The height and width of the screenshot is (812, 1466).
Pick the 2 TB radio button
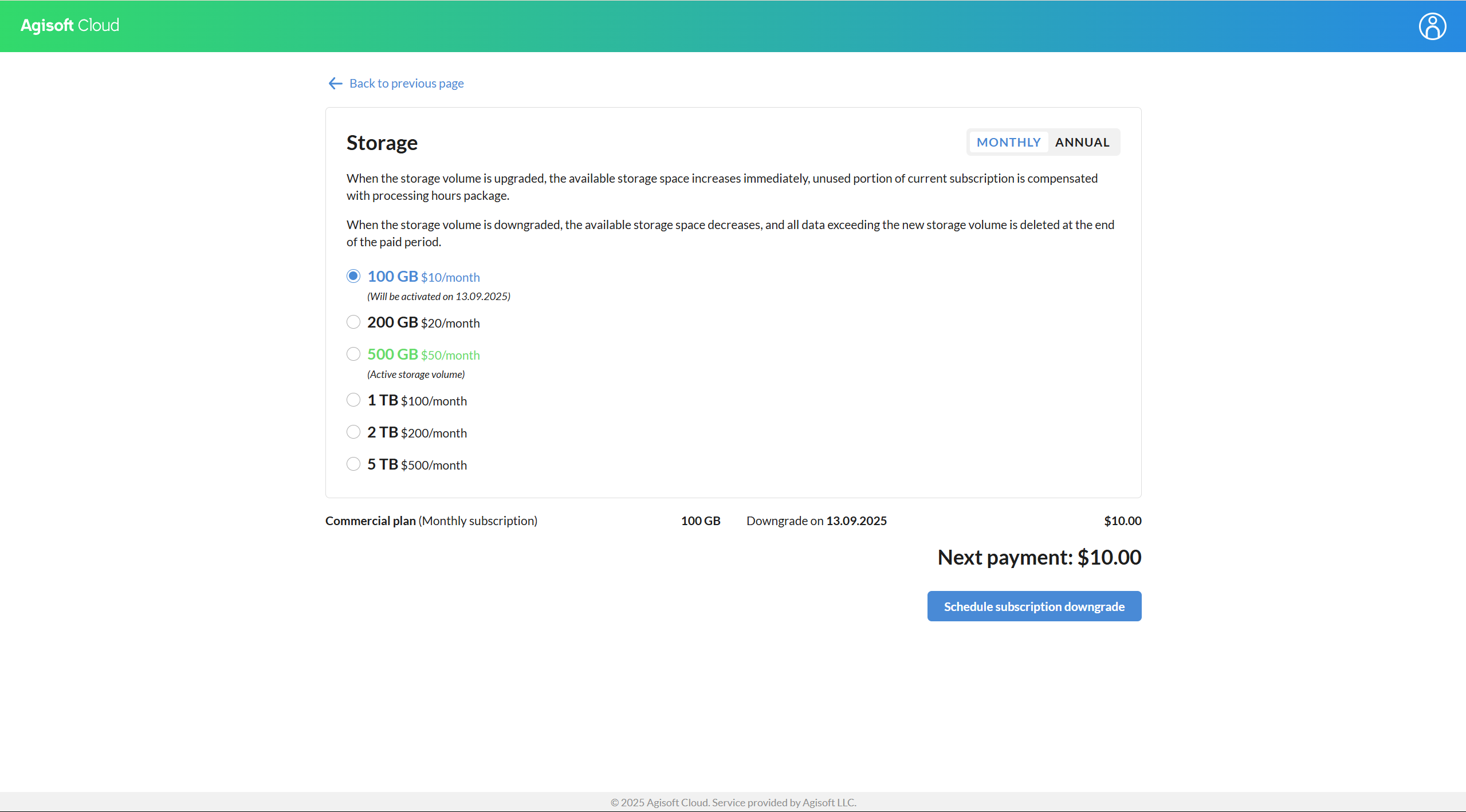coord(353,432)
